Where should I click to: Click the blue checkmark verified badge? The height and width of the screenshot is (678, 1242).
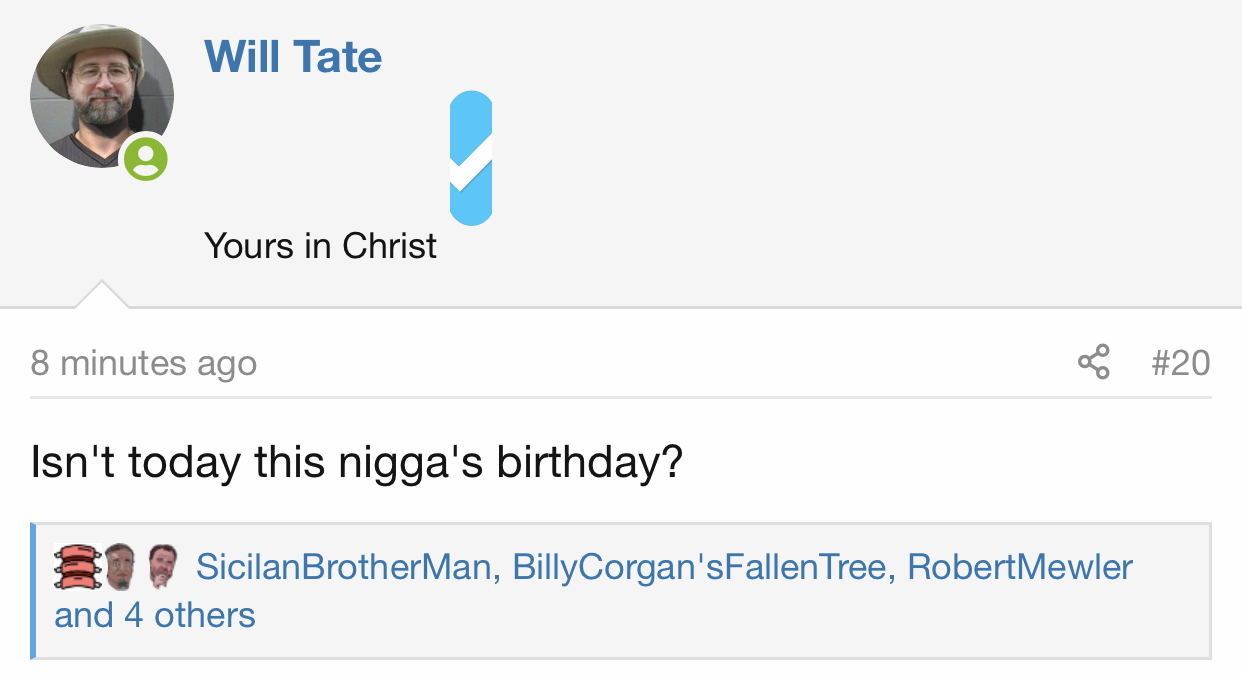pyautogui.click(x=471, y=158)
